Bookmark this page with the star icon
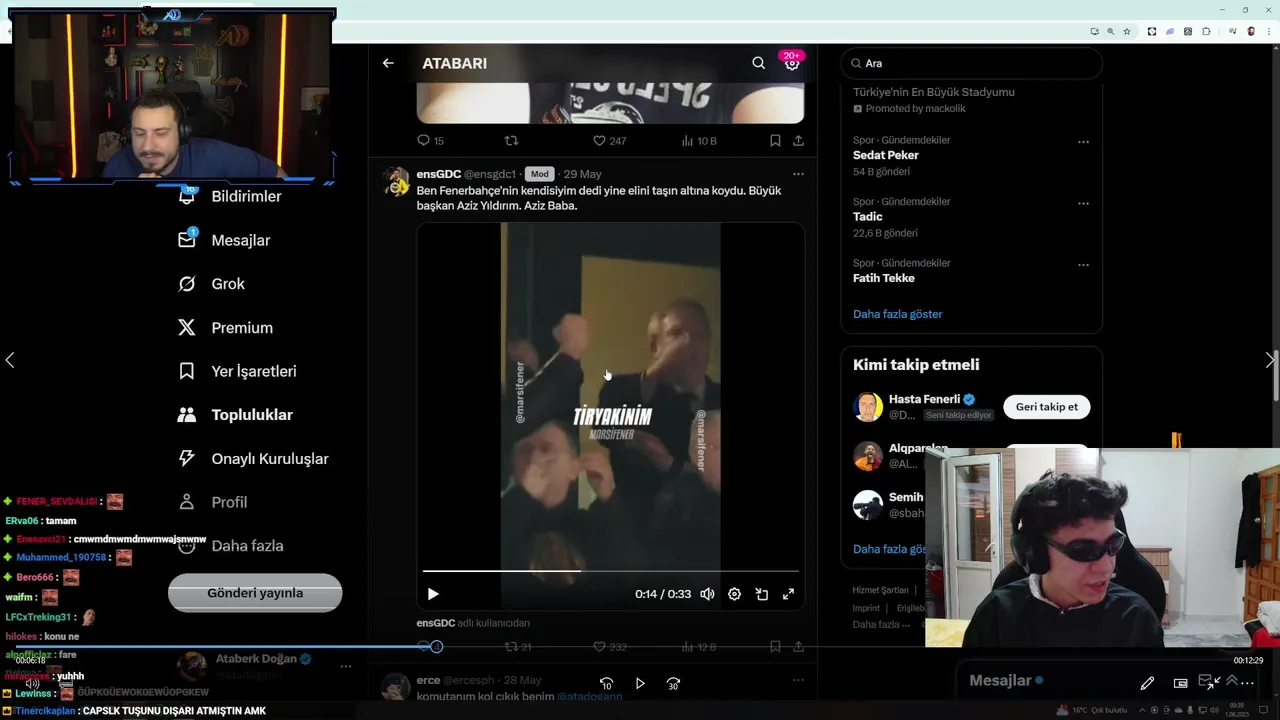The height and width of the screenshot is (720, 1280). (x=1127, y=32)
